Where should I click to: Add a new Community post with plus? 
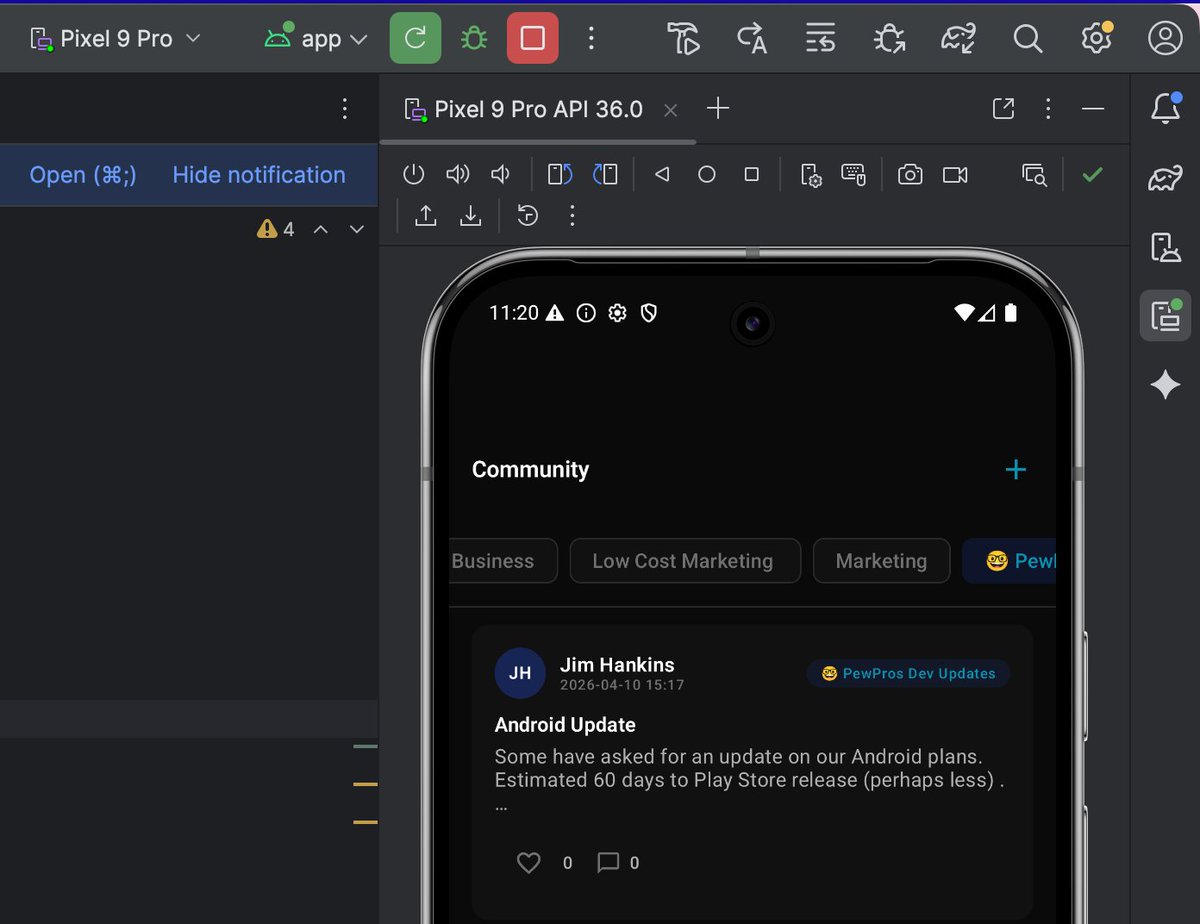coord(1016,469)
